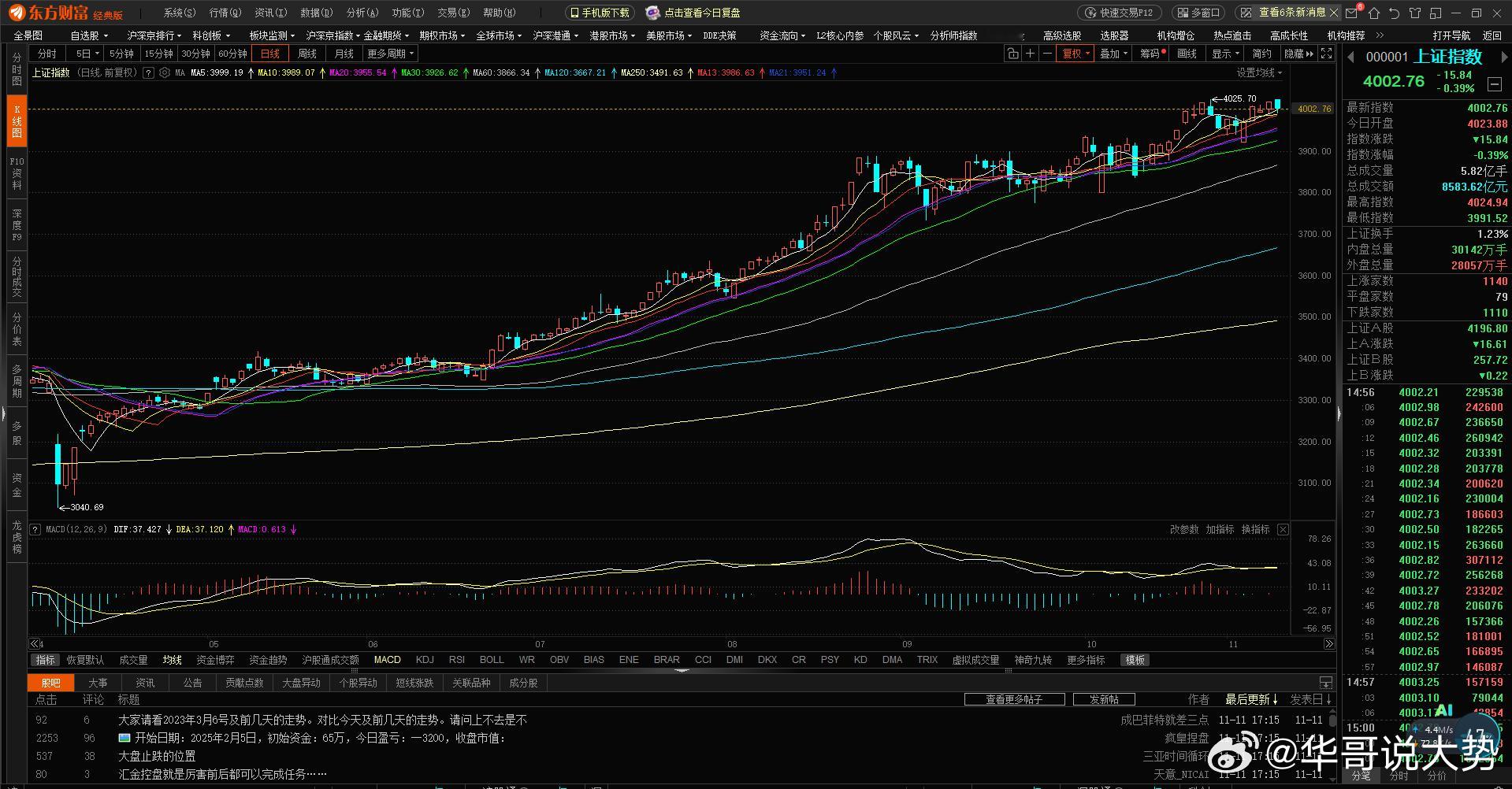
Task: Select the 日线 daily period
Action: 270,54
